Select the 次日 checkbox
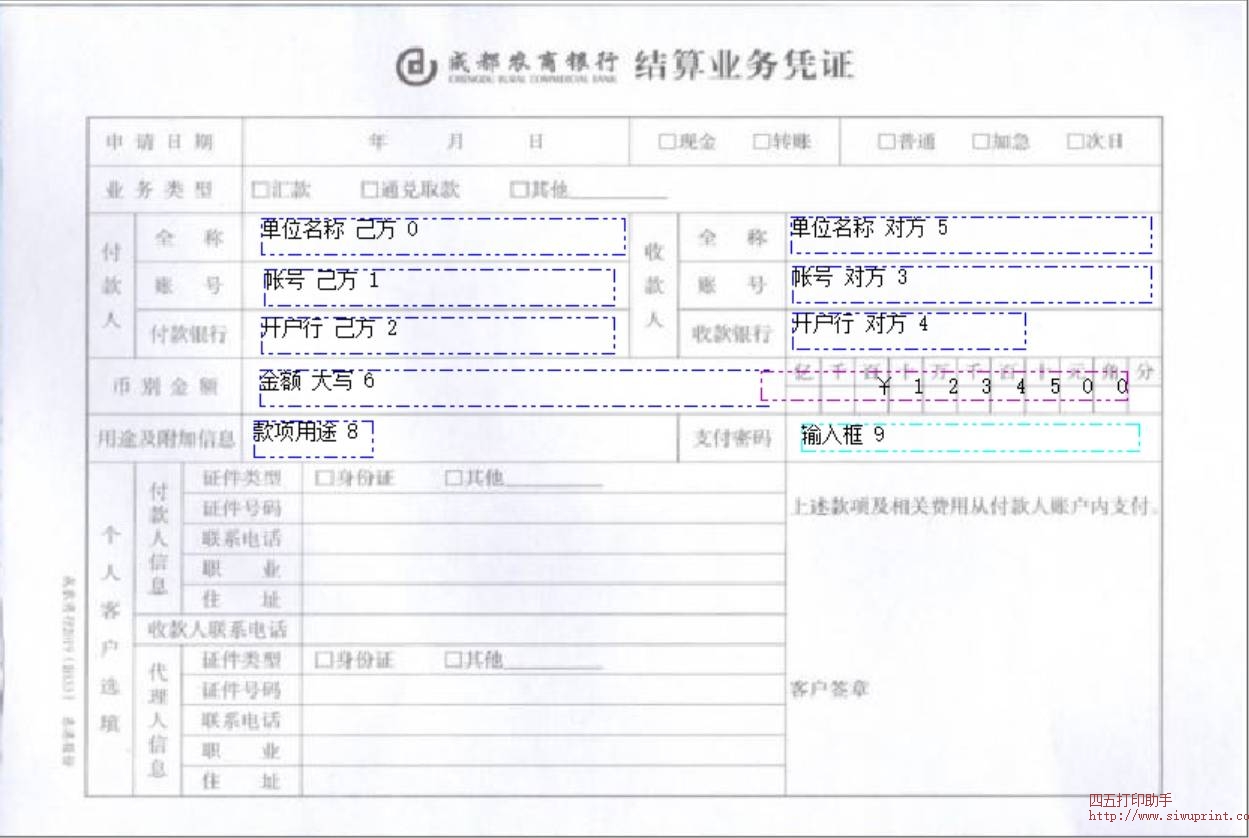Screen dimensions: 1249x838 [1074, 141]
